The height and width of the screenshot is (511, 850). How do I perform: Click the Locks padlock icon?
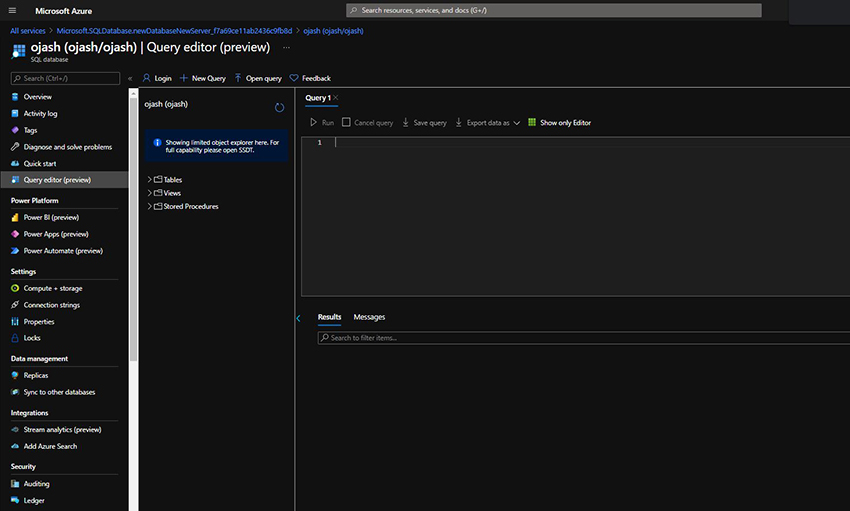(15, 338)
